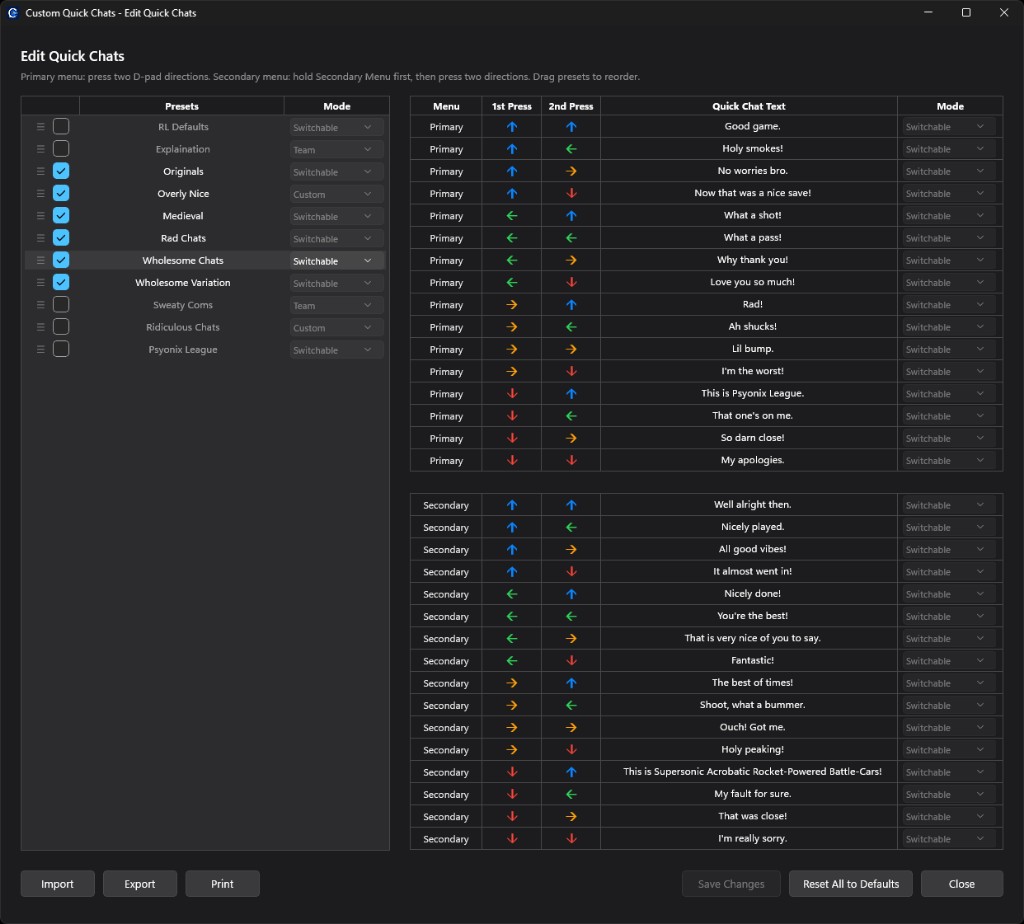Click the 2nd Press left arrow for What a pass!

(571, 238)
